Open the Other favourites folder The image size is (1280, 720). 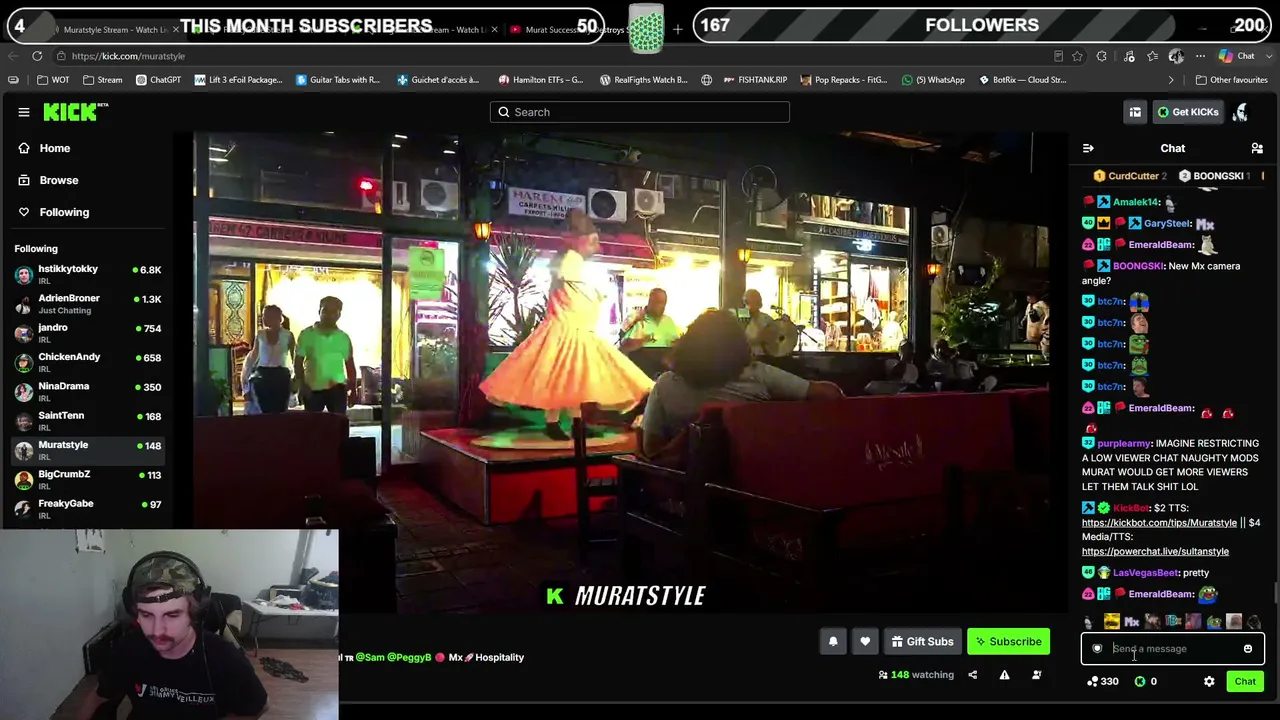[x=1231, y=80]
